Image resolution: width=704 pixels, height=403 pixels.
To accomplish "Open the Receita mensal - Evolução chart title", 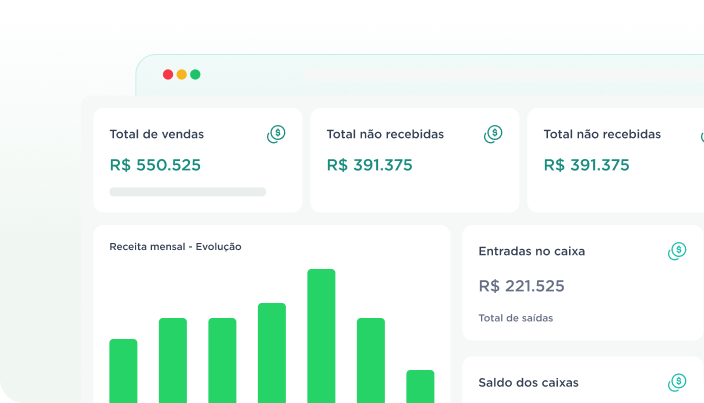I will pyautogui.click(x=175, y=246).
